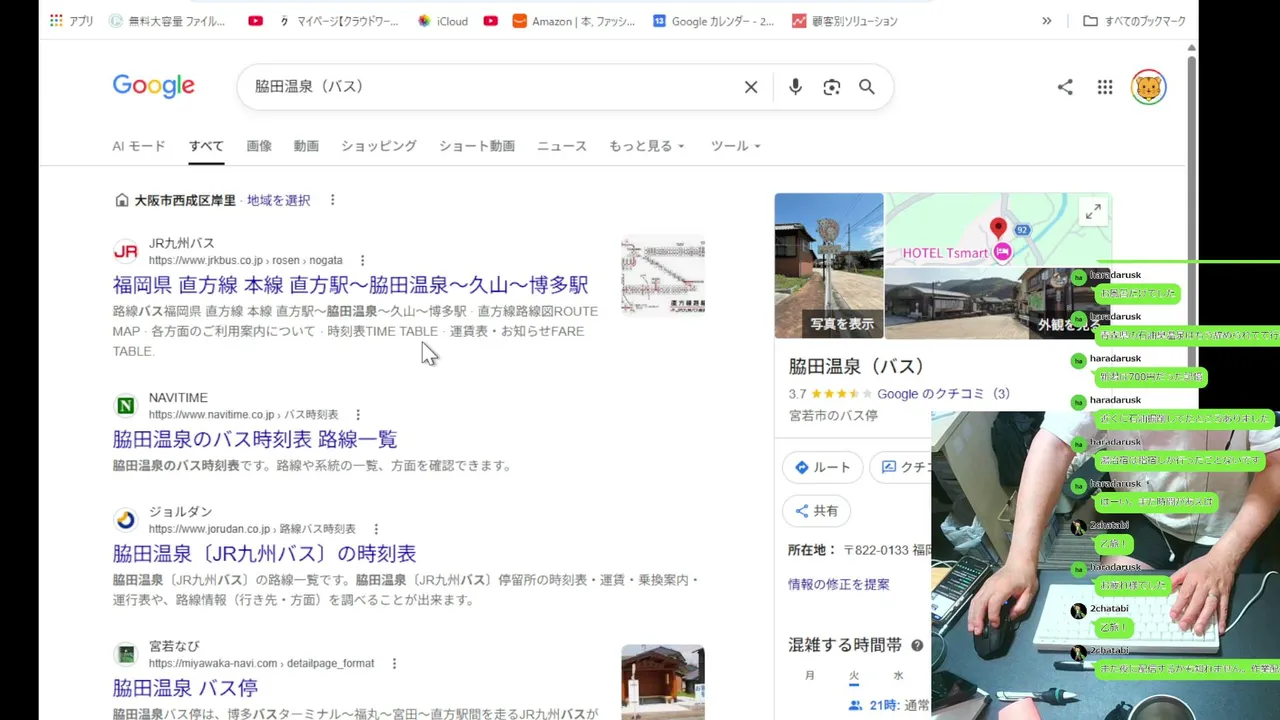Show more bookmarks with the chevron
Screen dimensions: 1280x720
click(1047, 21)
